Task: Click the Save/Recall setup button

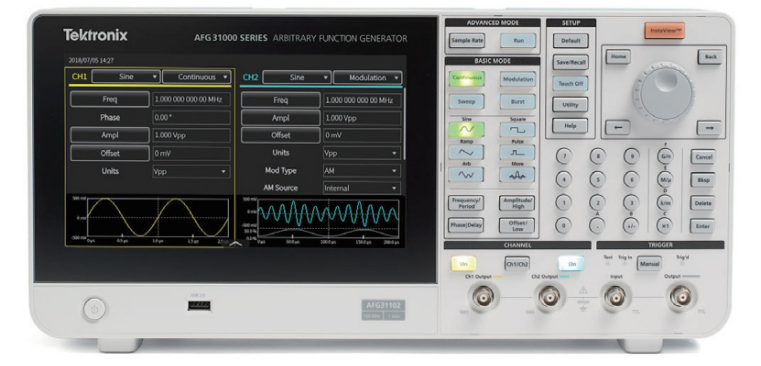Action: pyautogui.click(x=570, y=62)
